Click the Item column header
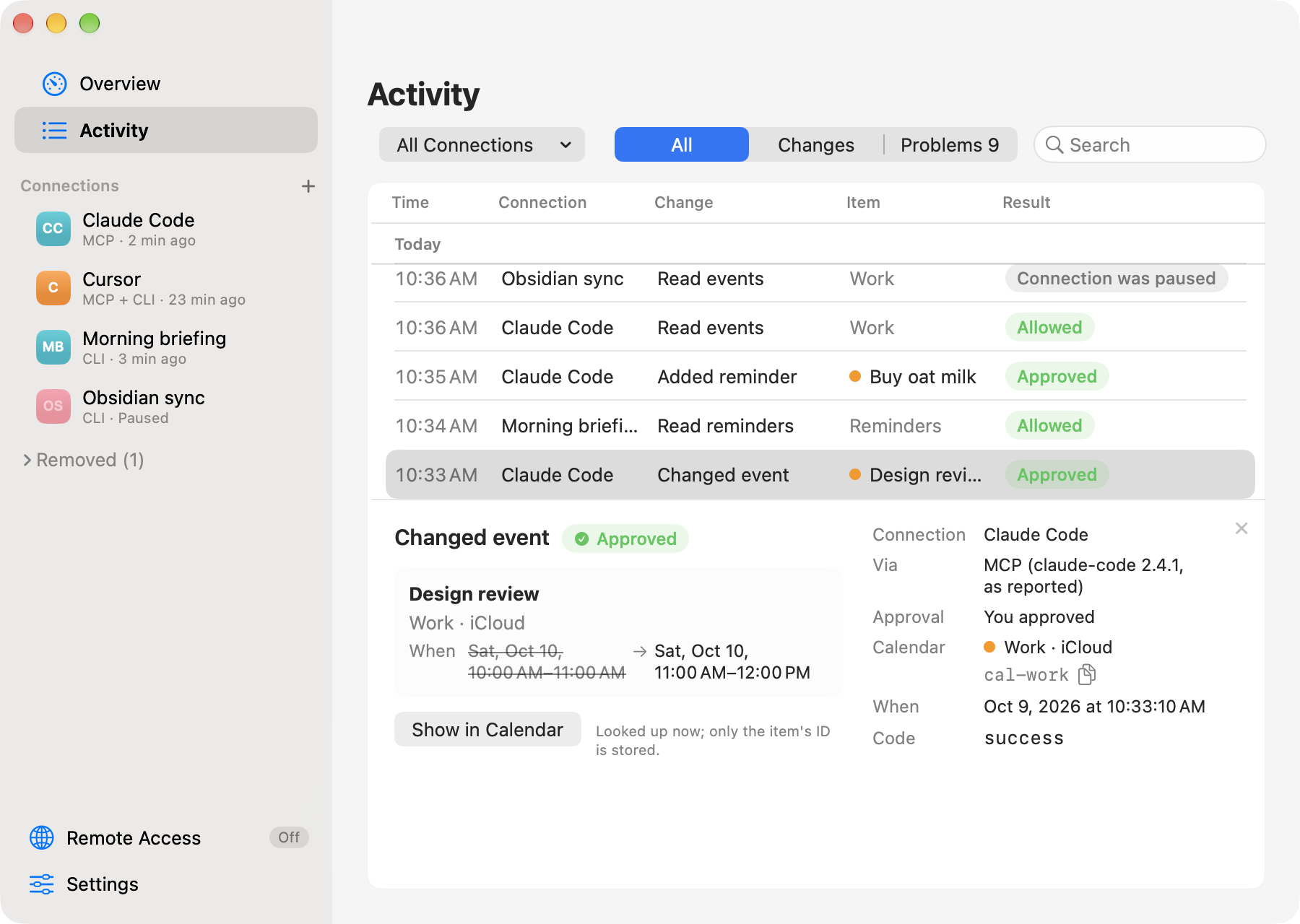The height and width of the screenshot is (924, 1300). 863,203
